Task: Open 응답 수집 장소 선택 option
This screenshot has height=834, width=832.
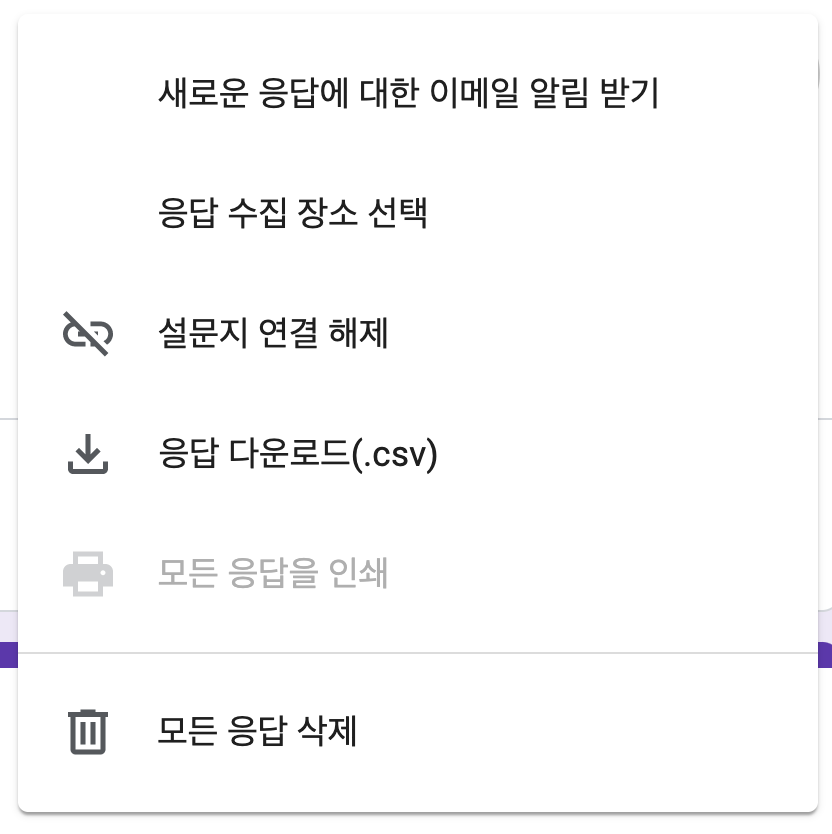Action: pos(418,213)
